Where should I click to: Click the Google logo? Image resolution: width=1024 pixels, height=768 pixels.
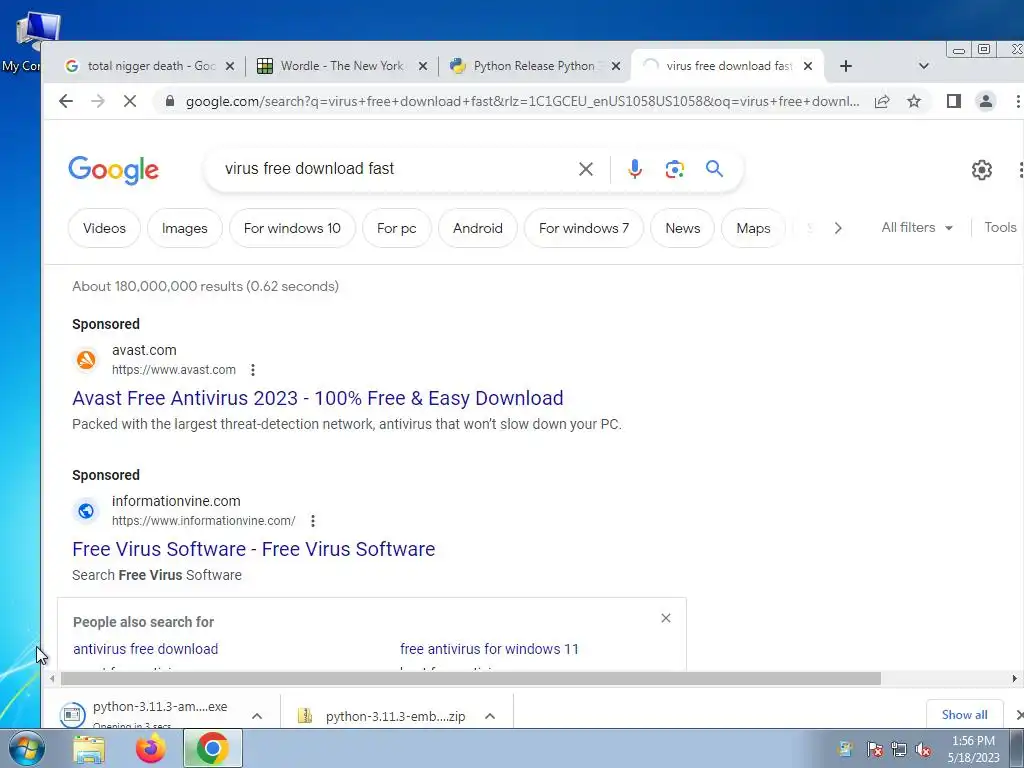pos(114,170)
